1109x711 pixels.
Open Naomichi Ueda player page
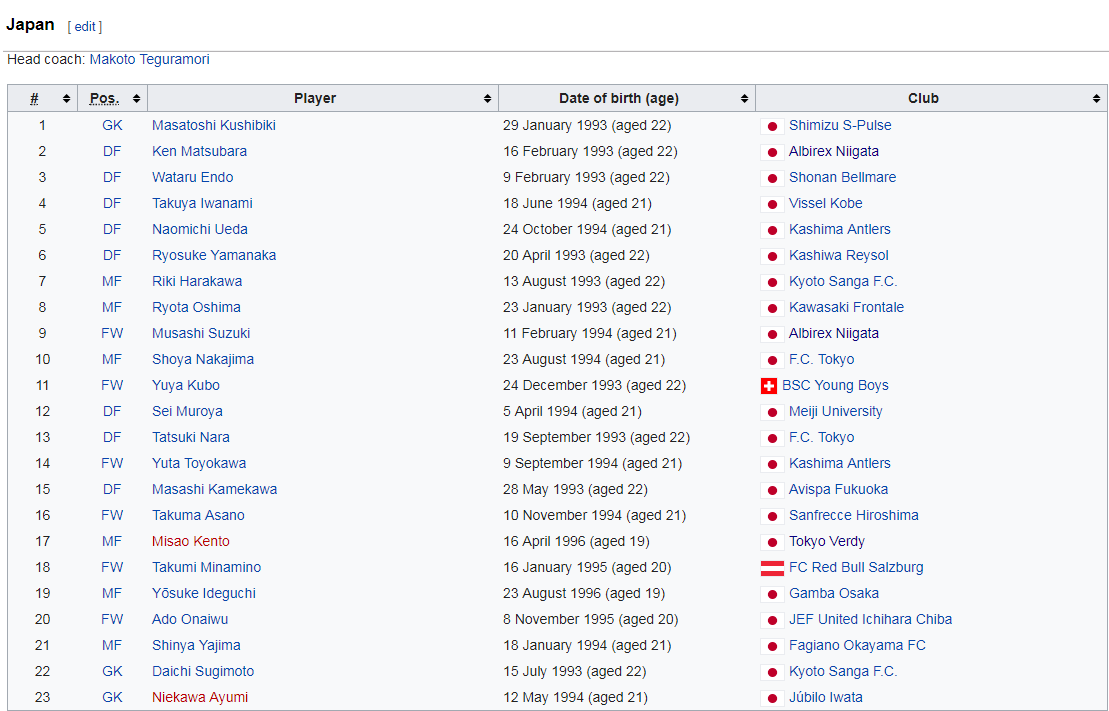tap(200, 229)
